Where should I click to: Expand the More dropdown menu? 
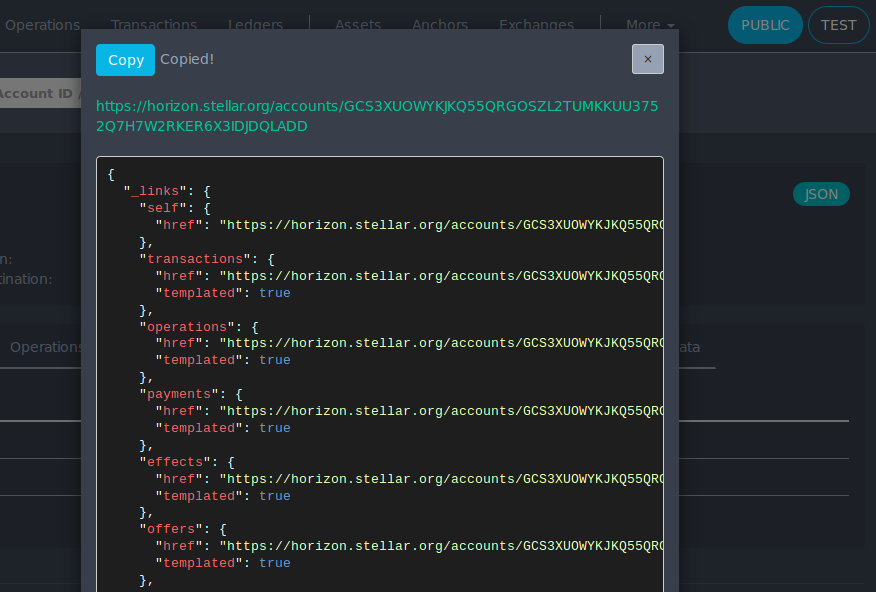(650, 25)
